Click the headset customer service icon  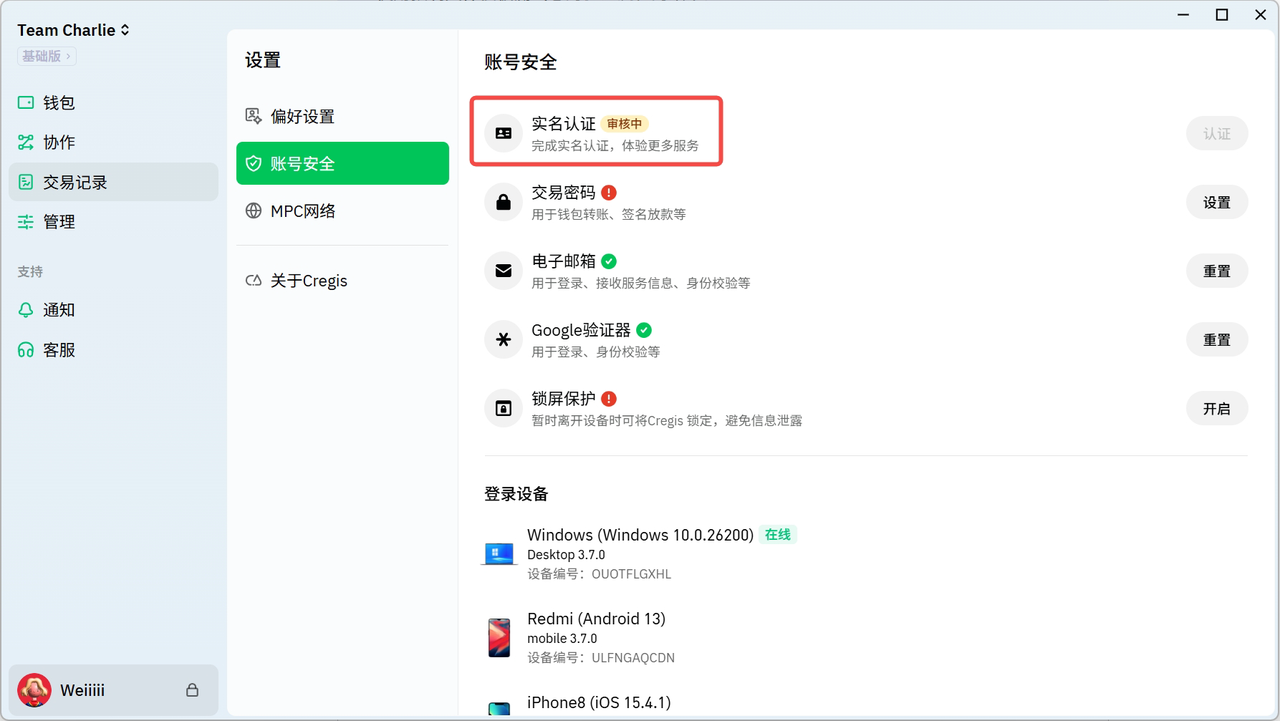coord(26,350)
